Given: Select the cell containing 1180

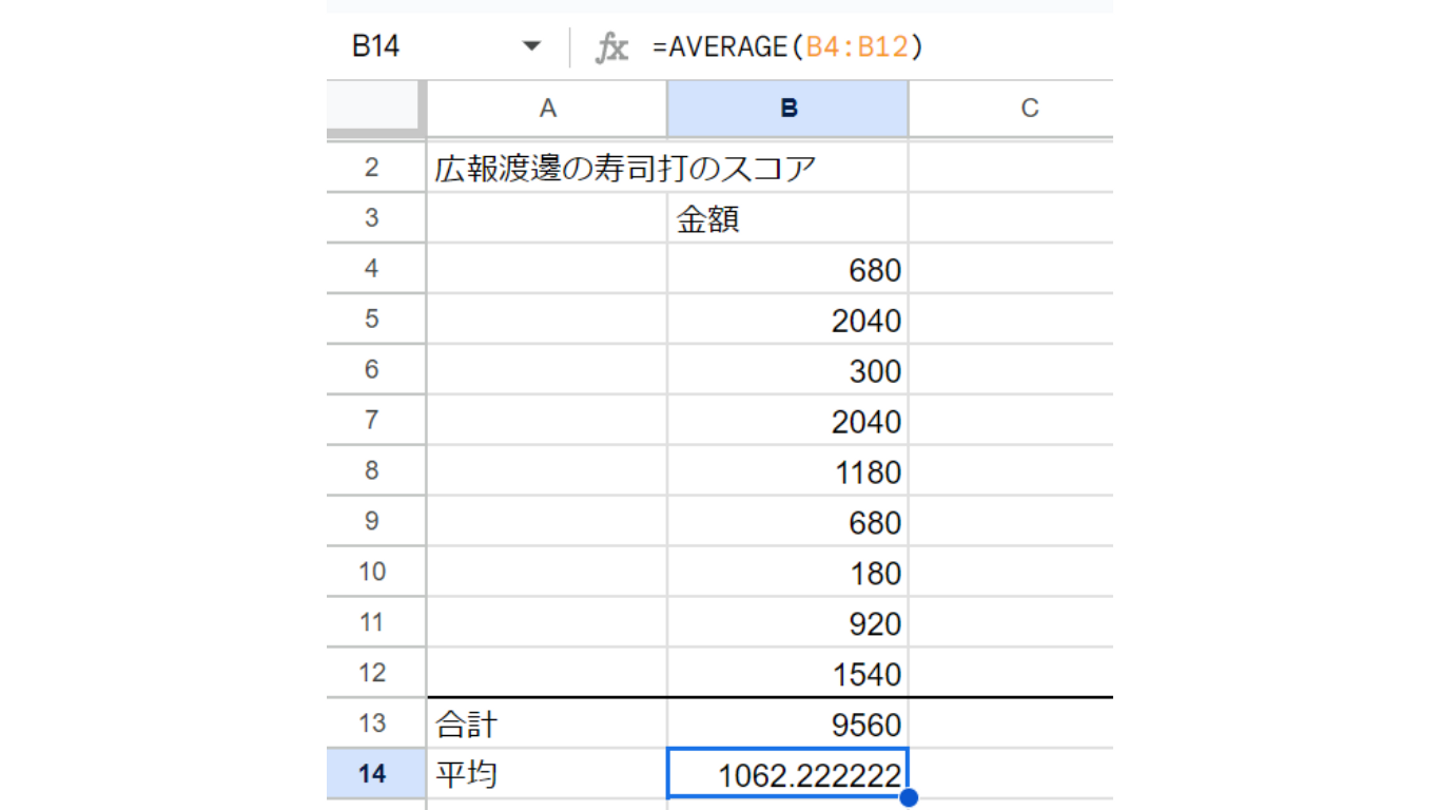Looking at the screenshot, I should 788,471.
